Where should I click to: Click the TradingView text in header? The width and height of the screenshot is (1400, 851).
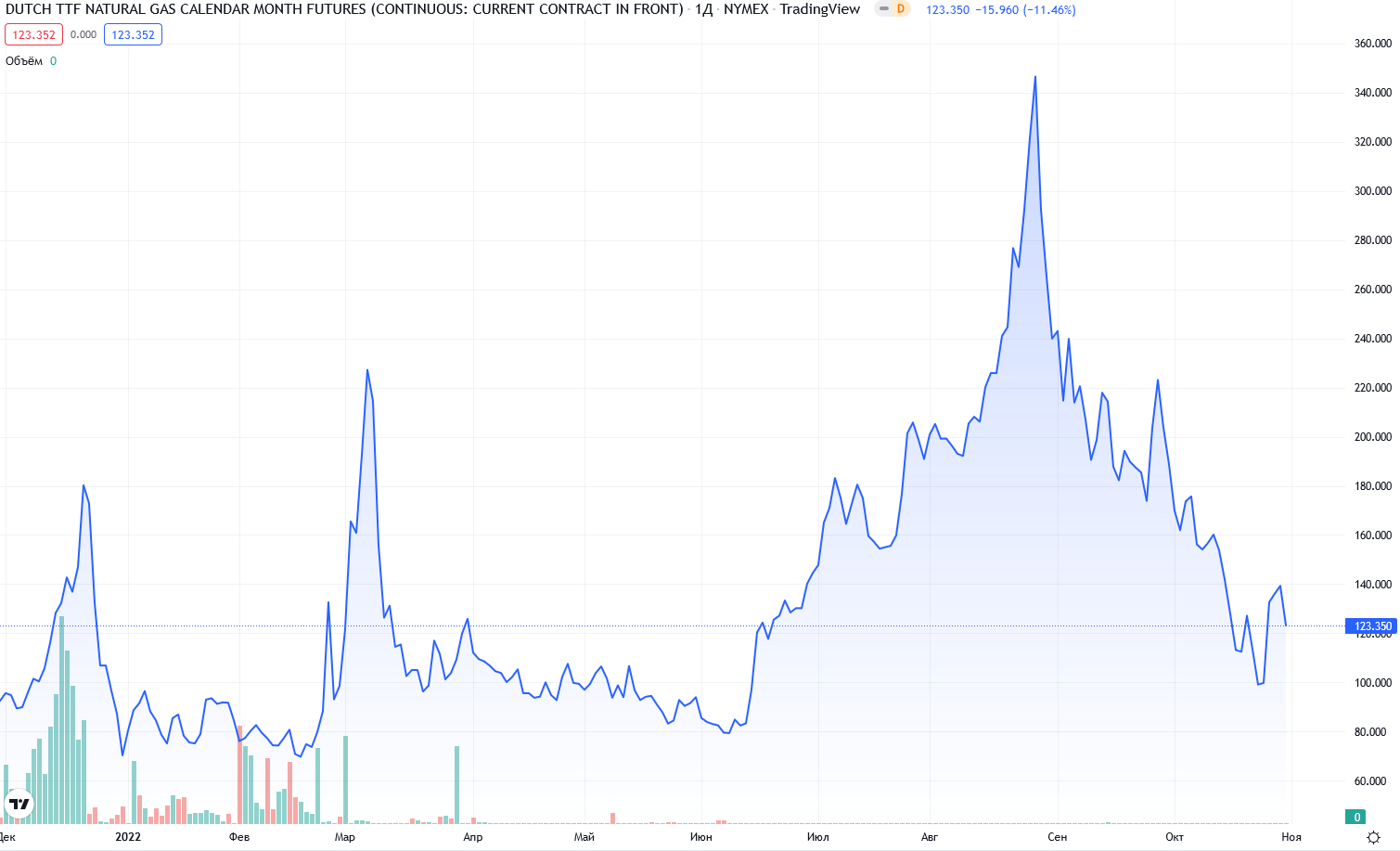[819, 9]
